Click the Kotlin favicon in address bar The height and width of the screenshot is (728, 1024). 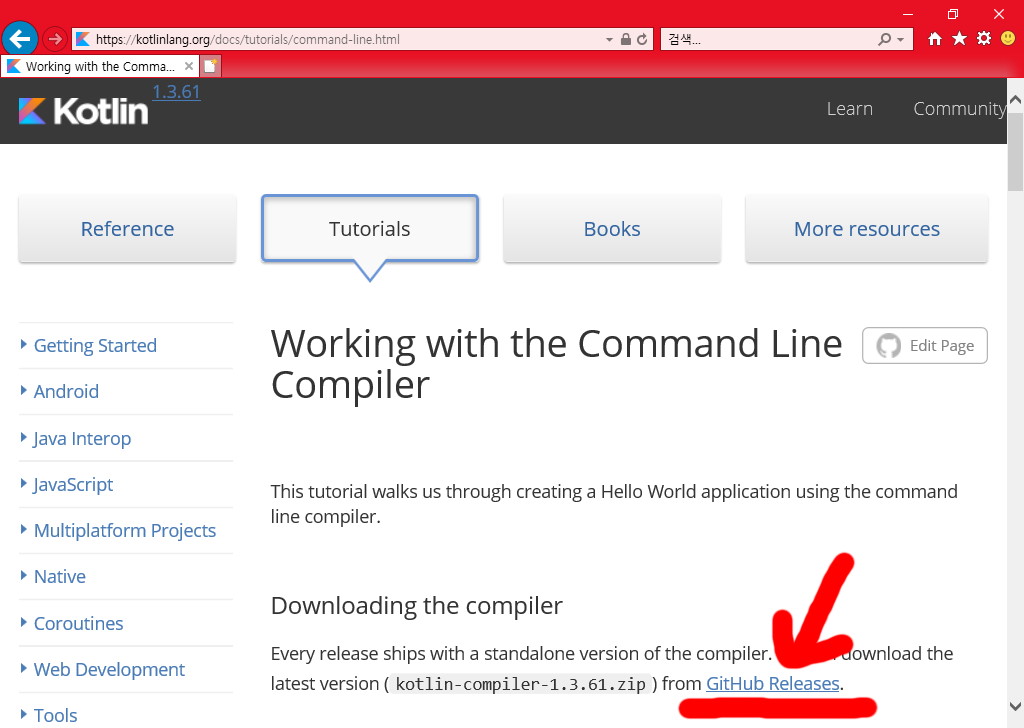82,39
